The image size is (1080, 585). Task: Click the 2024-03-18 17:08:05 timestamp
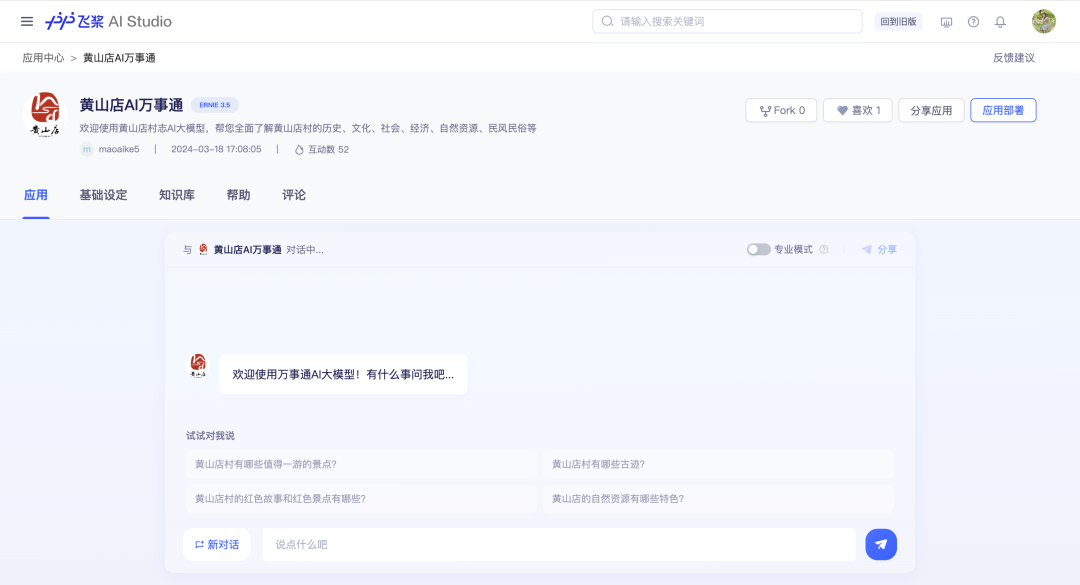216,149
